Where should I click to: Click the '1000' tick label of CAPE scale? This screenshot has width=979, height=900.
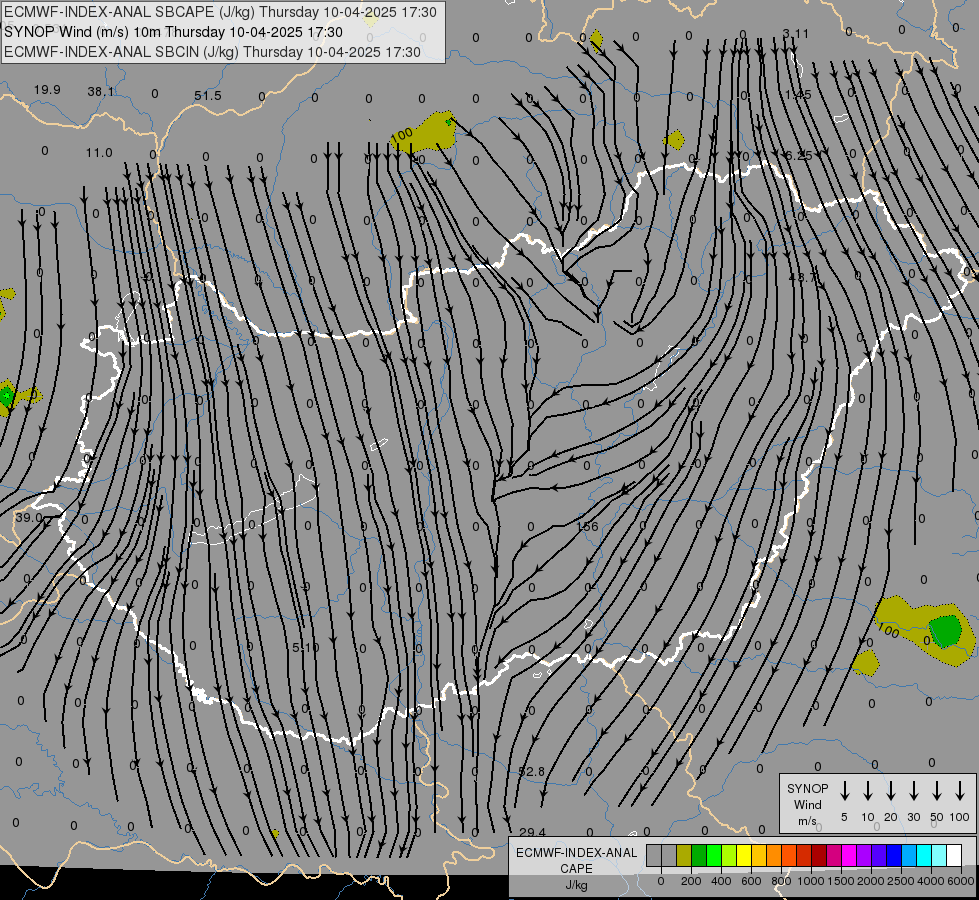click(x=811, y=881)
